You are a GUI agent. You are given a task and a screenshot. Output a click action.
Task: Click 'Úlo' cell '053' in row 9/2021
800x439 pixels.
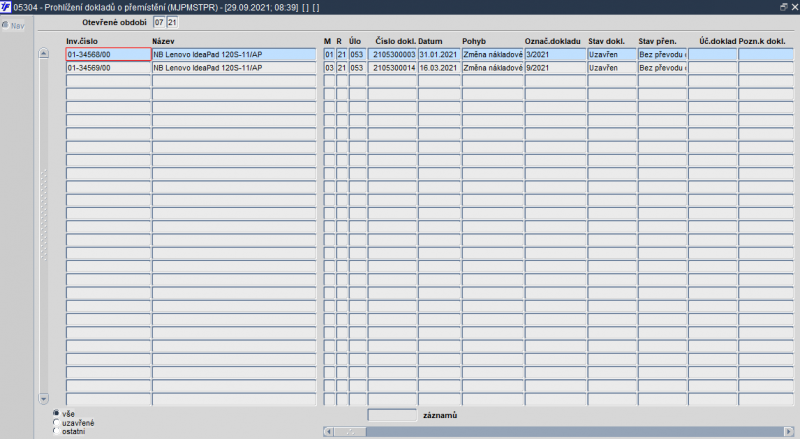357,68
